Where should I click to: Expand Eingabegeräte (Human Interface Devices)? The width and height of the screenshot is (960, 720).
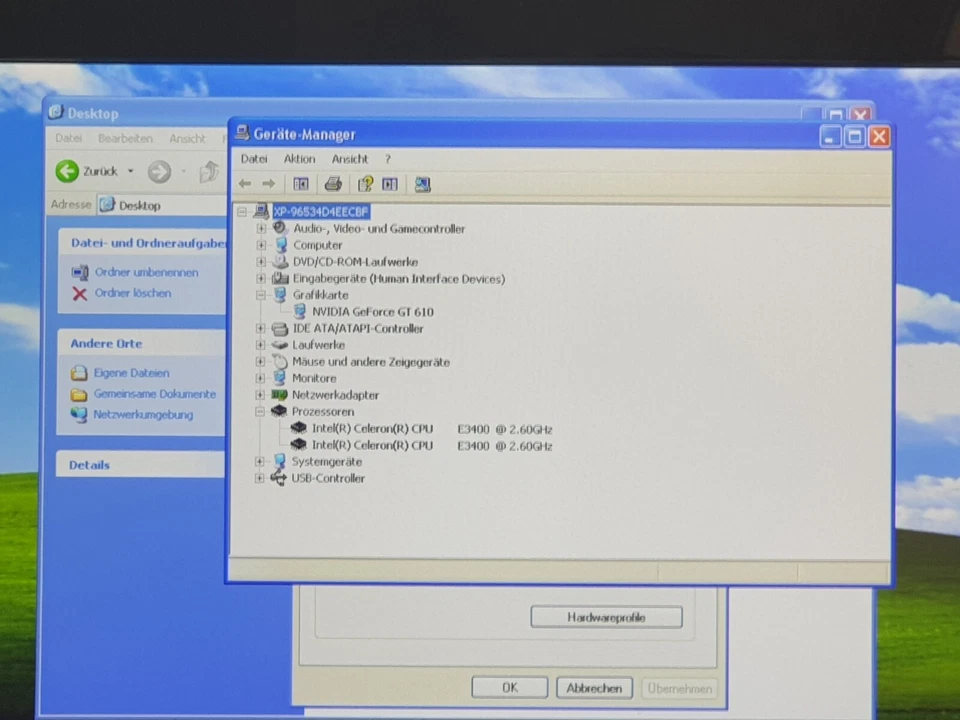(x=261, y=278)
